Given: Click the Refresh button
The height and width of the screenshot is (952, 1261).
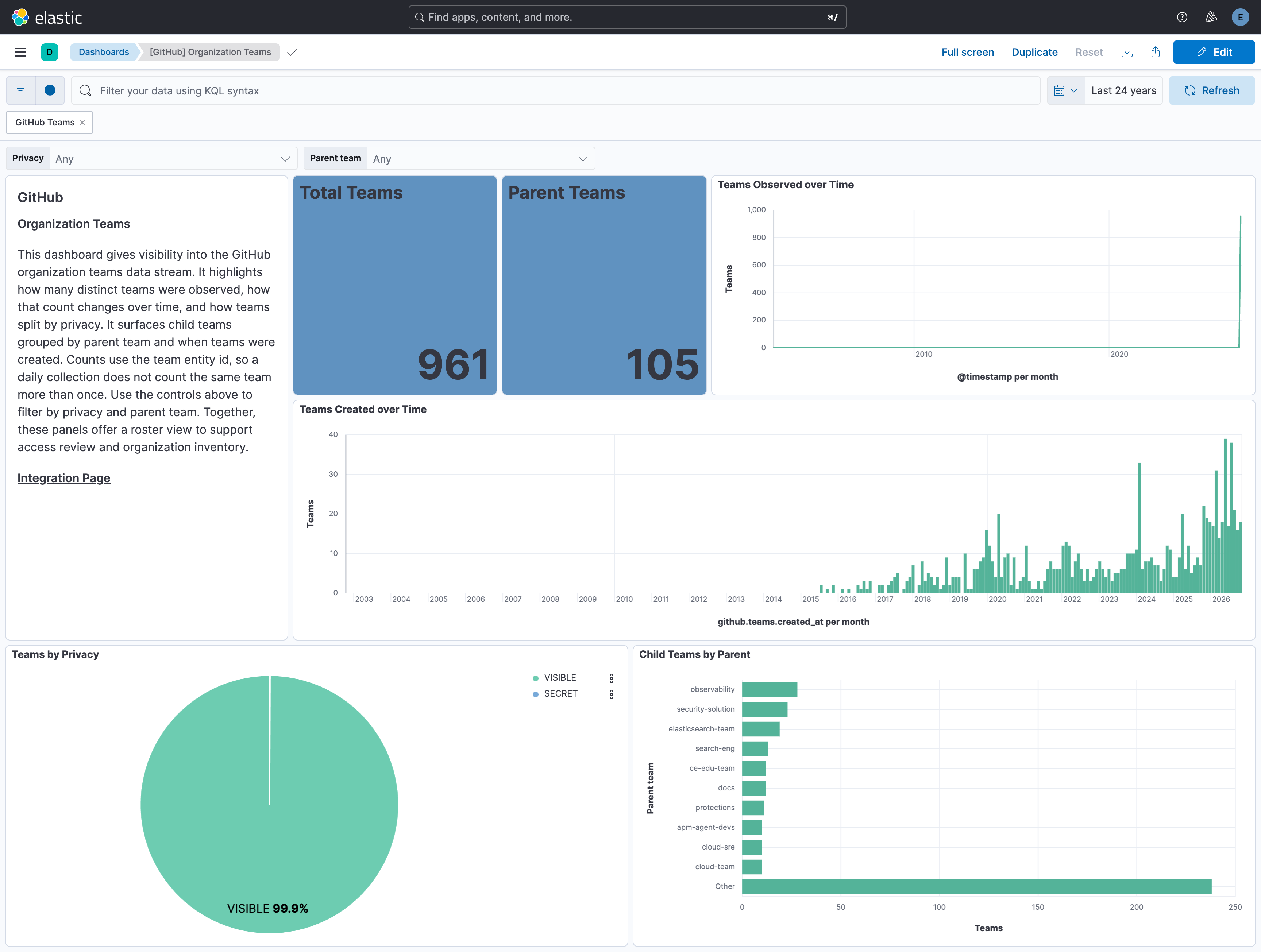Looking at the screenshot, I should pos(1211,90).
